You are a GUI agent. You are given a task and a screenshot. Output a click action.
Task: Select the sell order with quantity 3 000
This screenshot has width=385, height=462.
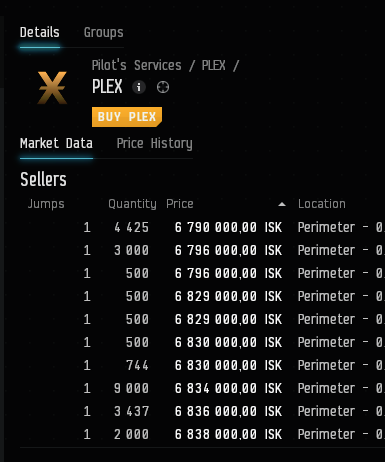pyautogui.click(x=202, y=250)
